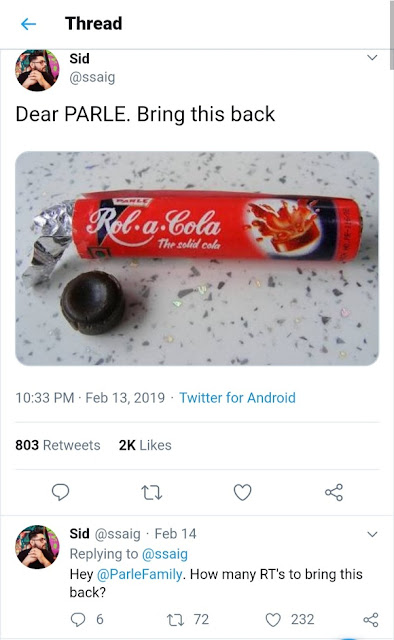Share the main tweet
394x640 pixels.
point(334,492)
